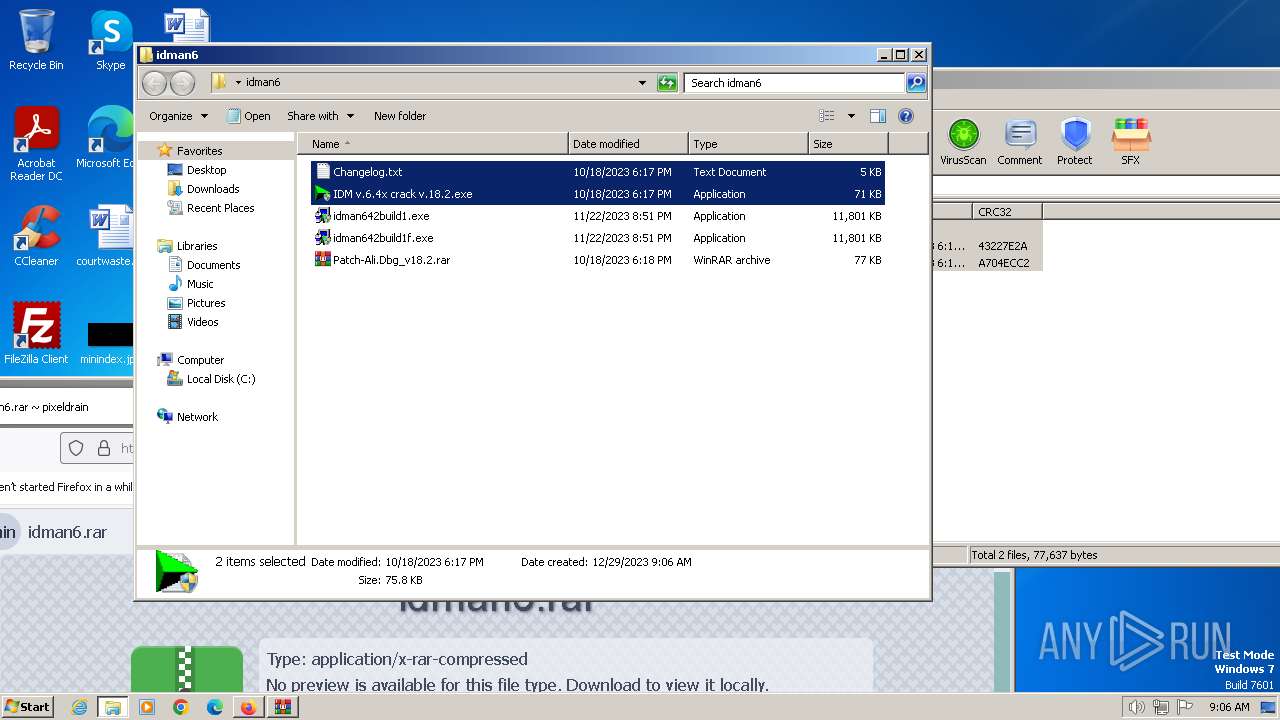This screenshot has height=720, width=1280.
Task: Sort by the Date modified column
Action: [x=628, y=144]
